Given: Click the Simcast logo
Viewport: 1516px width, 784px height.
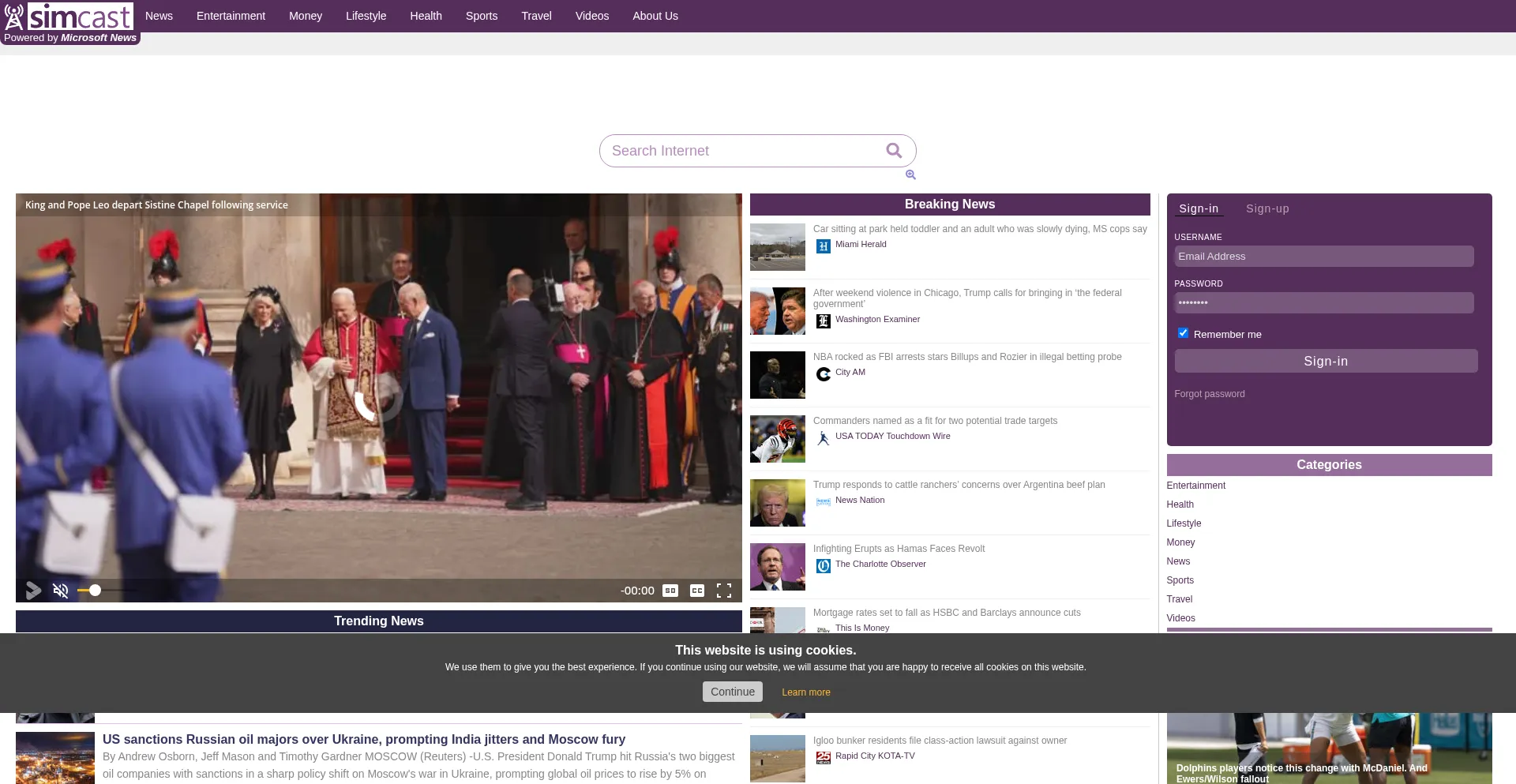Looking at the screenshot, I should 69,17.
